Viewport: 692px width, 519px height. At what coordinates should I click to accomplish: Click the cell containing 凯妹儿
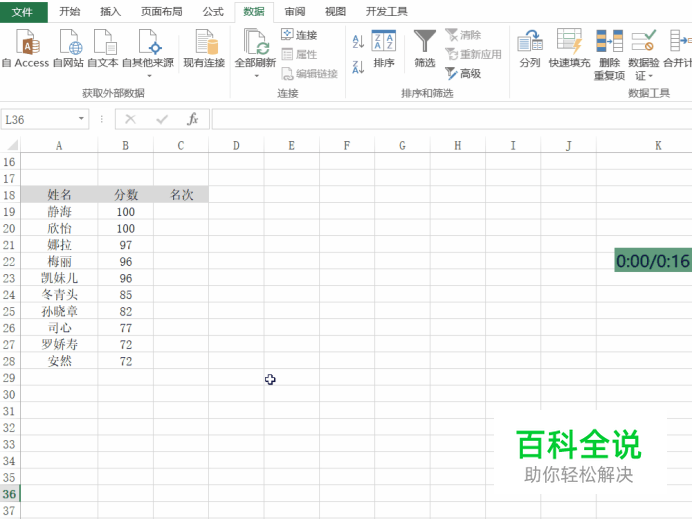pos(59,278)
